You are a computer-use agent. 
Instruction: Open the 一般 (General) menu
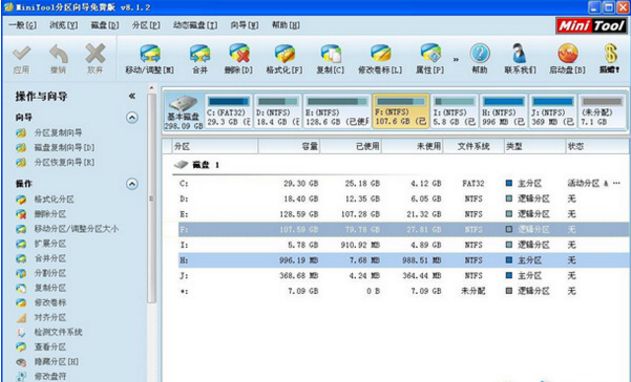[23, 25]
